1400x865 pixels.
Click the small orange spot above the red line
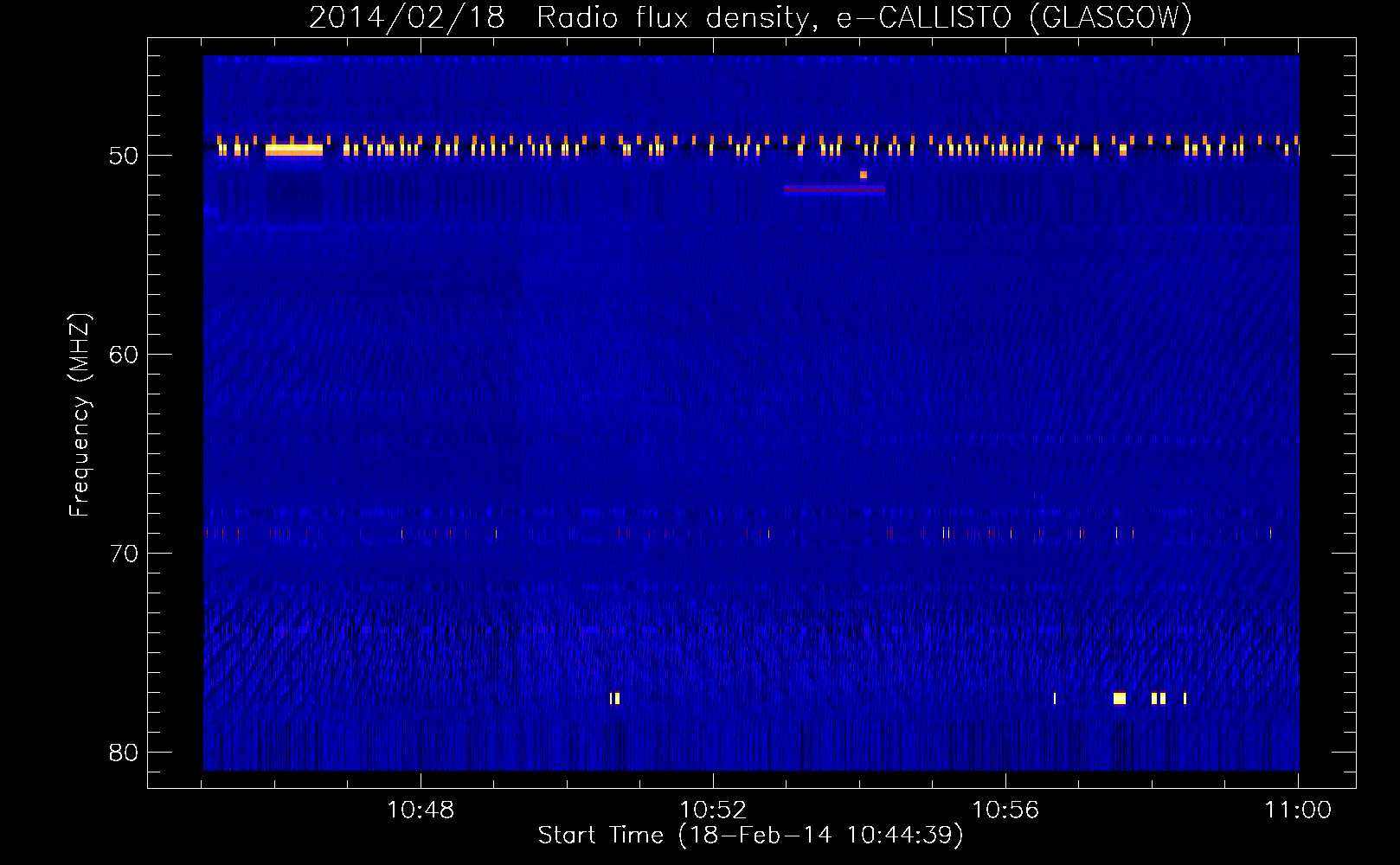(863, 175)
